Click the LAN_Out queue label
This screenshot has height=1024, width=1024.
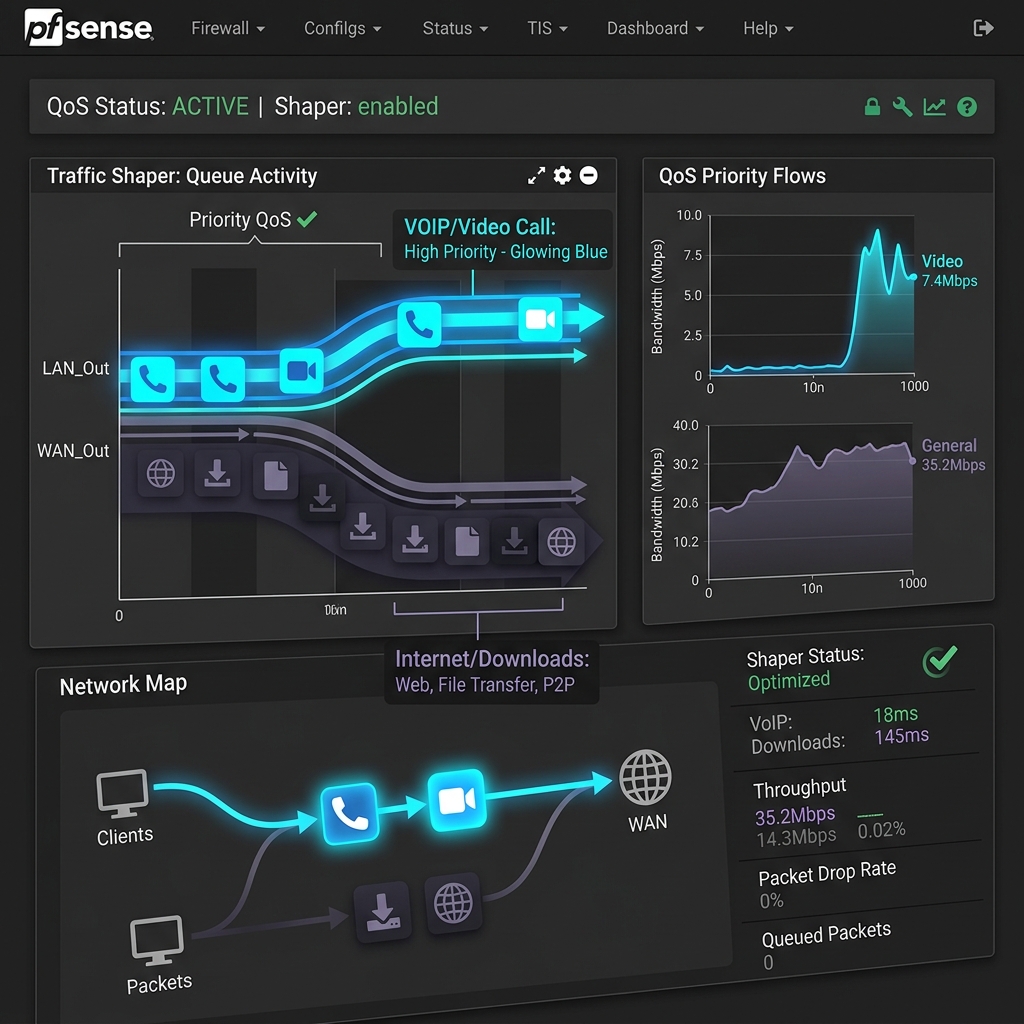(76, 368)
